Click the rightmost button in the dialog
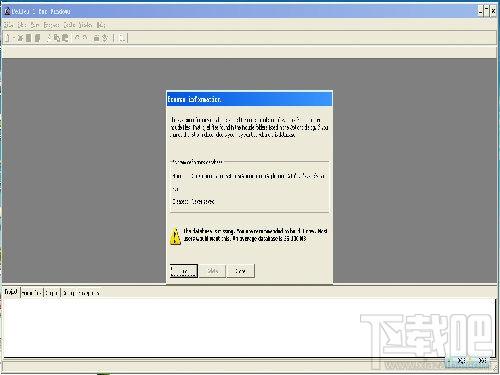Viewport: 500px width, 375px height. coord(241,271)
